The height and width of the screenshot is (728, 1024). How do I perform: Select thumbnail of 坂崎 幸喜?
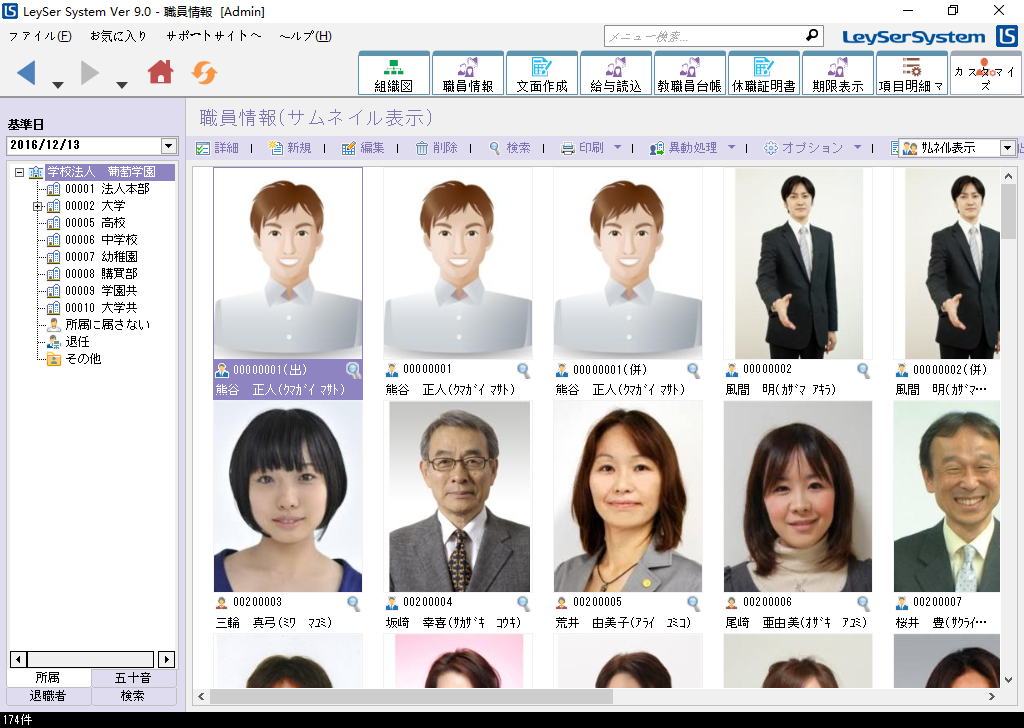[x=459, y=497]
